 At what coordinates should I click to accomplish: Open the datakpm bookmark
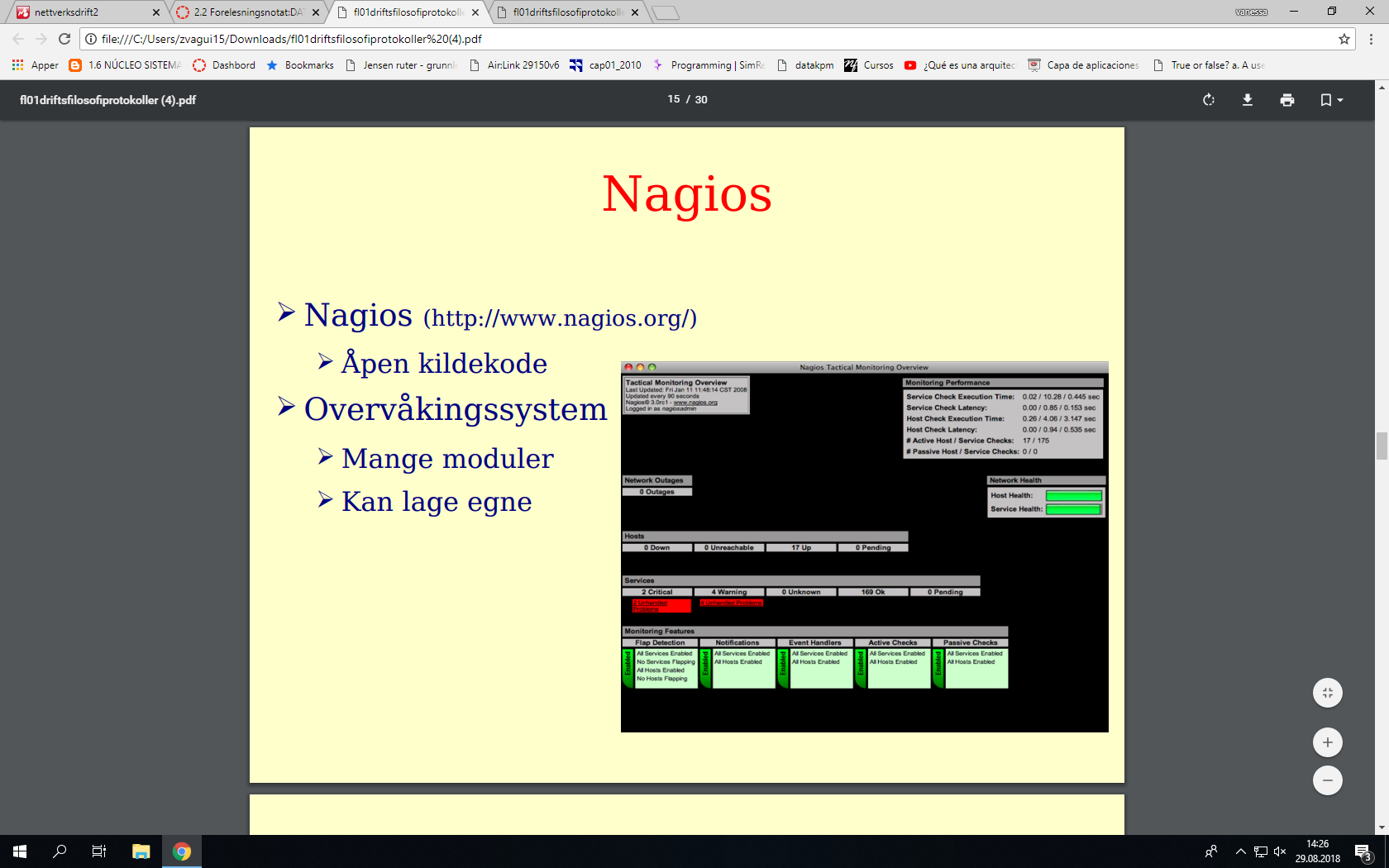pos(805,65)
